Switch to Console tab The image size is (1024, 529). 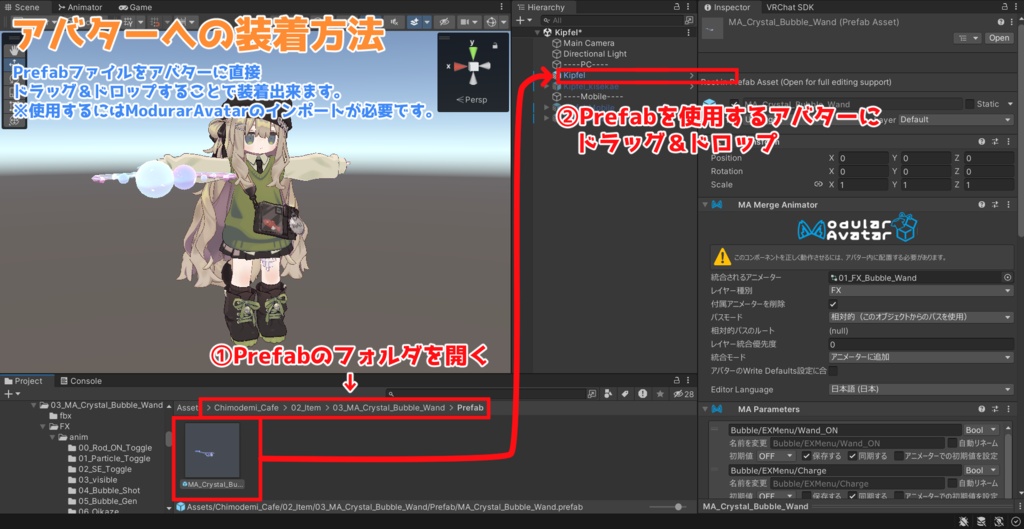click(x=81, y=381)
